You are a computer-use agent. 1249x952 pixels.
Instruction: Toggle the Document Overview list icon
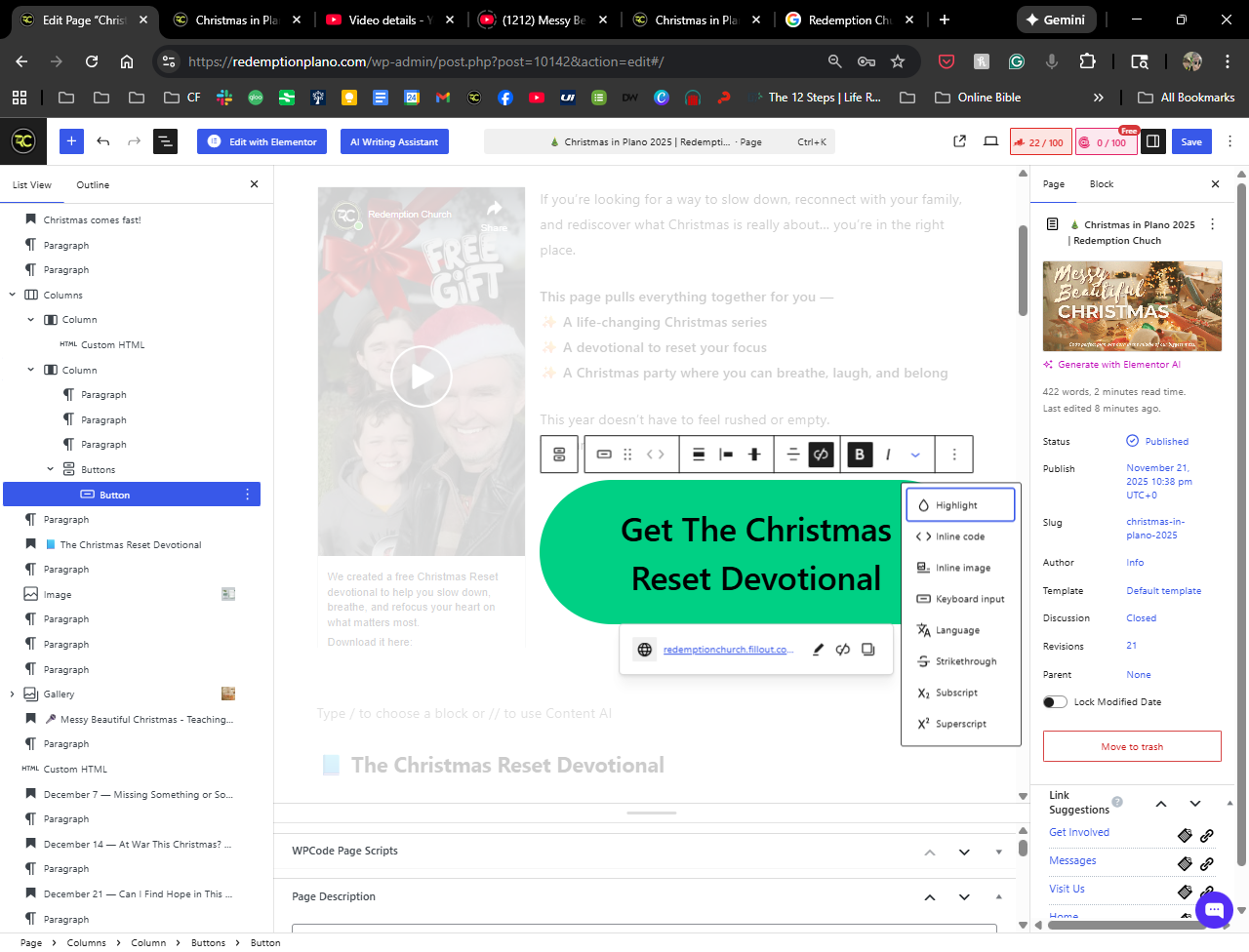tap(165, 141)
